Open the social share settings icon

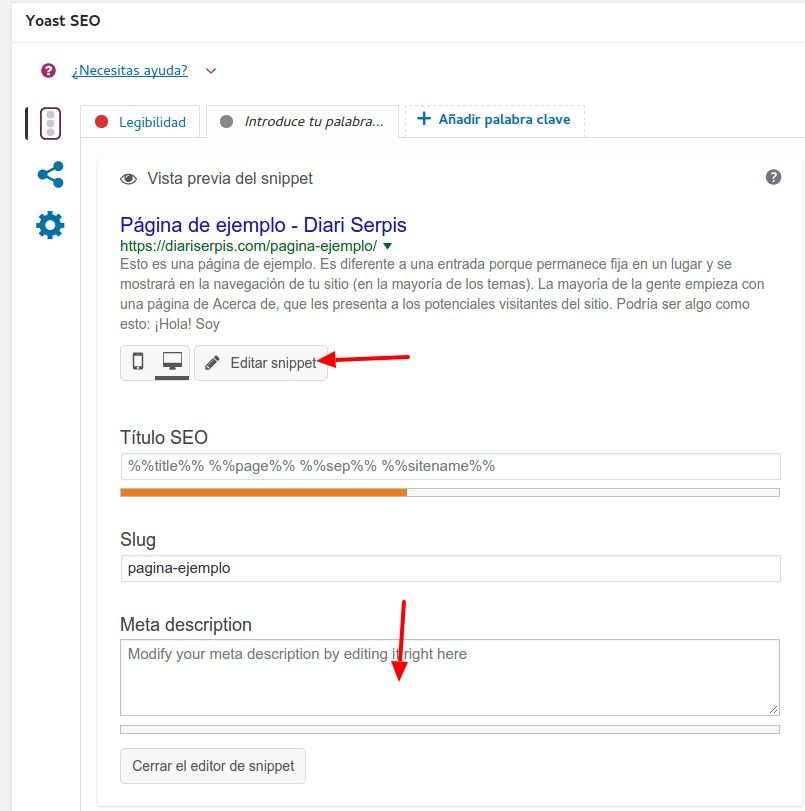(51, 174)
